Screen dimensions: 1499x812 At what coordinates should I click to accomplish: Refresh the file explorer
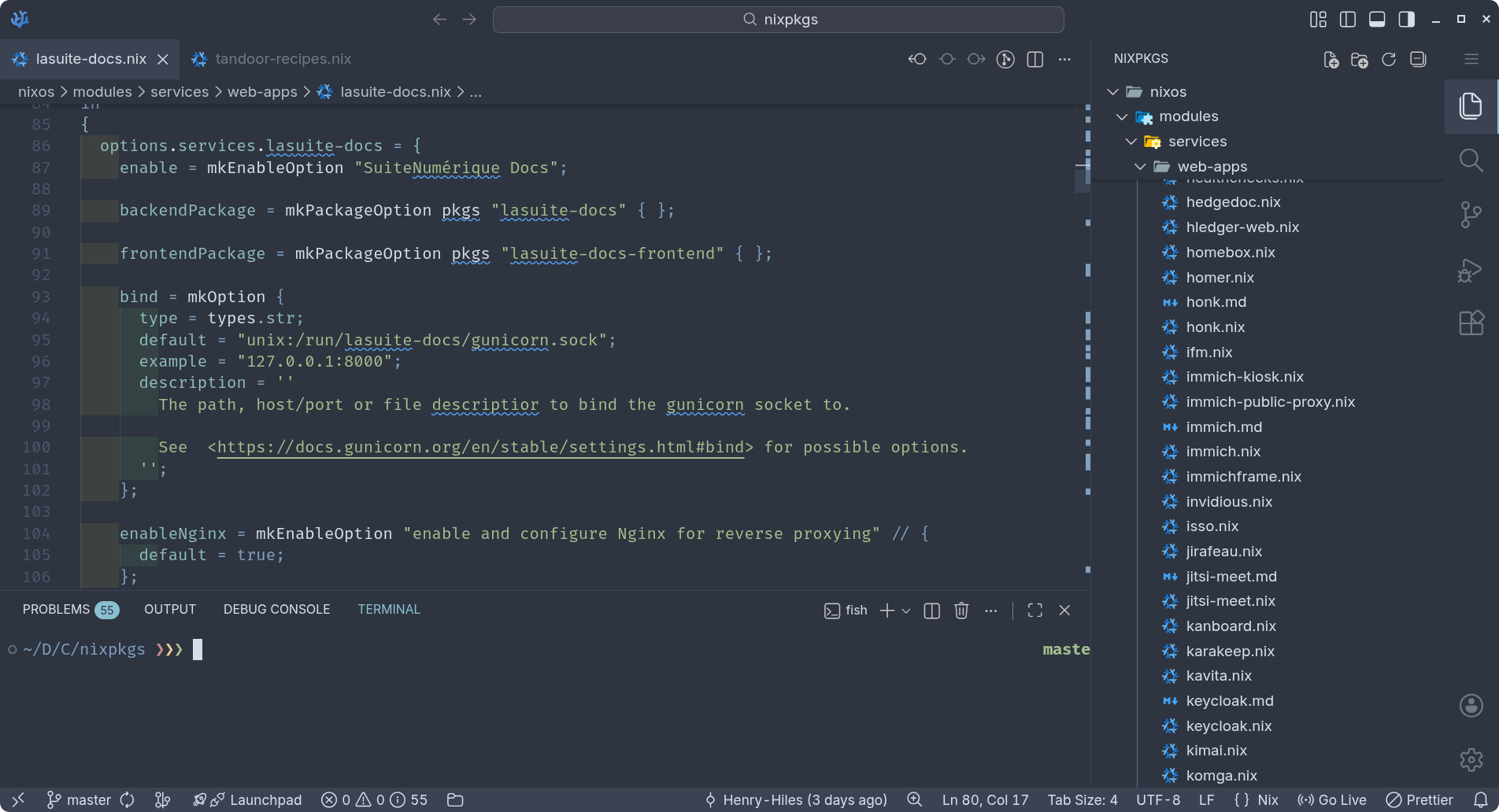click(x=1389, y=59)
